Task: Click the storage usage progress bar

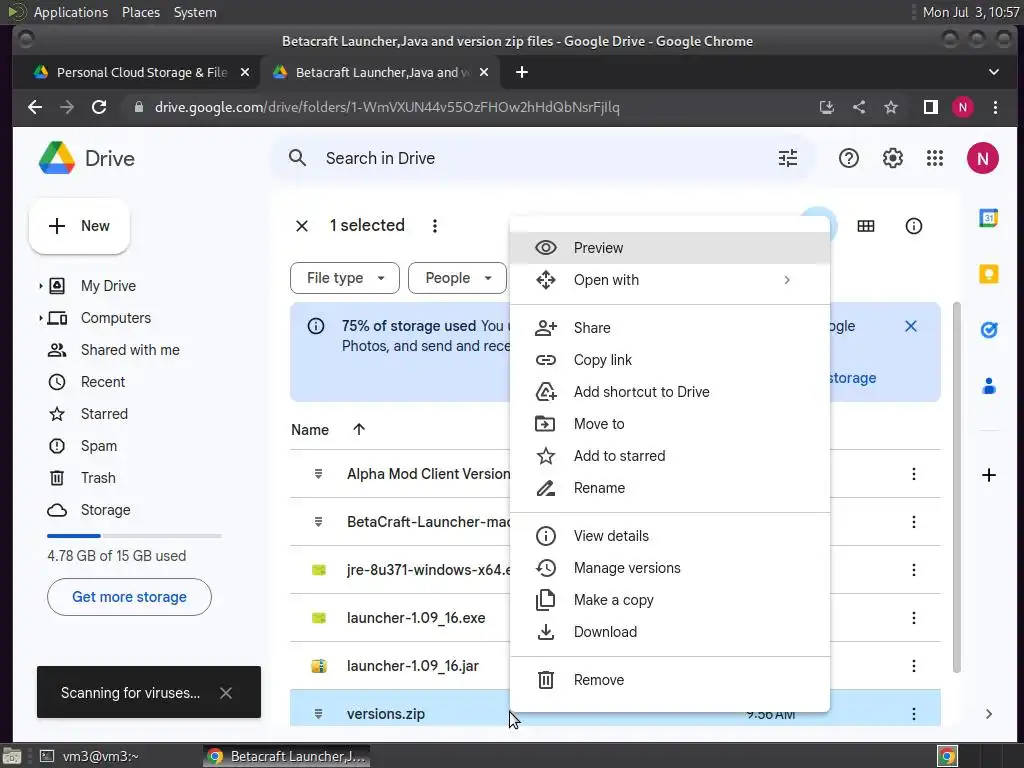Action: click(135, 536)
